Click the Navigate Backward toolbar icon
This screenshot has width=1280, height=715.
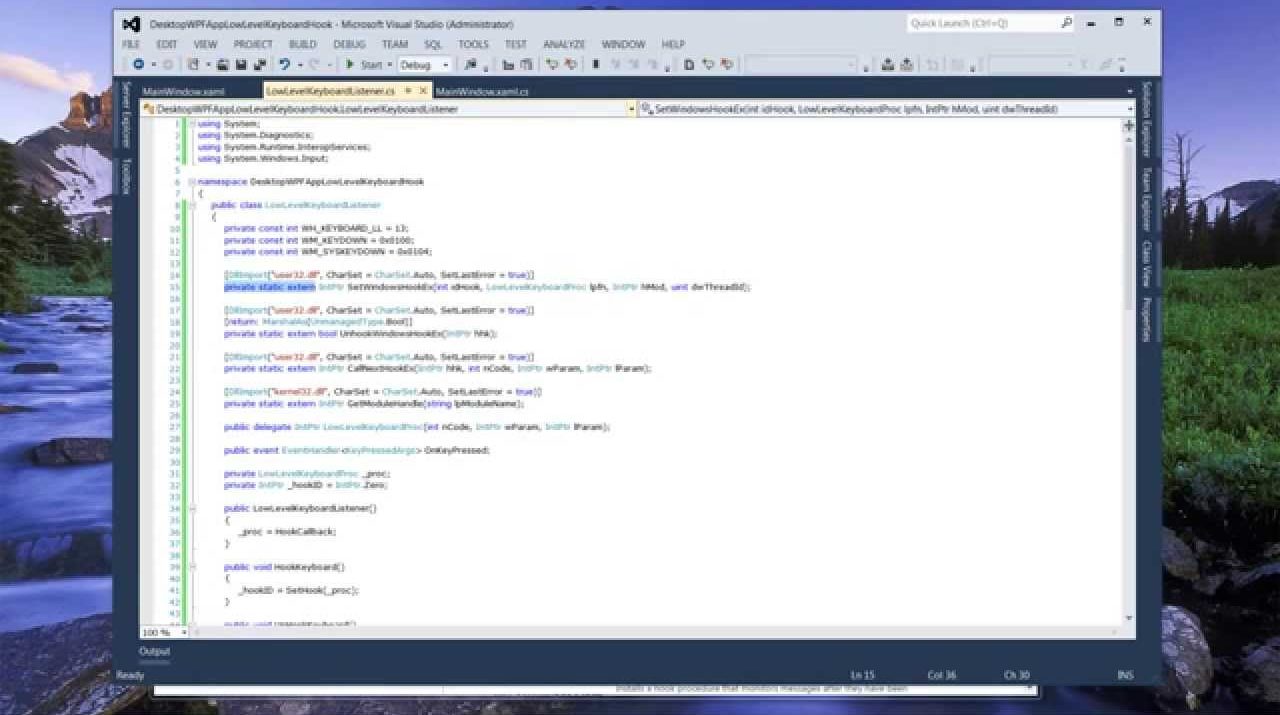coord(139,65)
